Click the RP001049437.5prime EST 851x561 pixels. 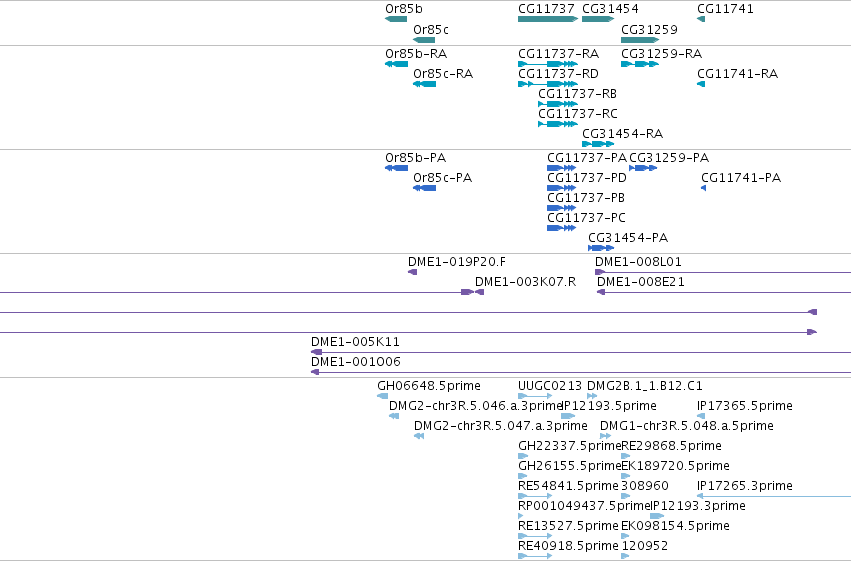tap(521, 516)
